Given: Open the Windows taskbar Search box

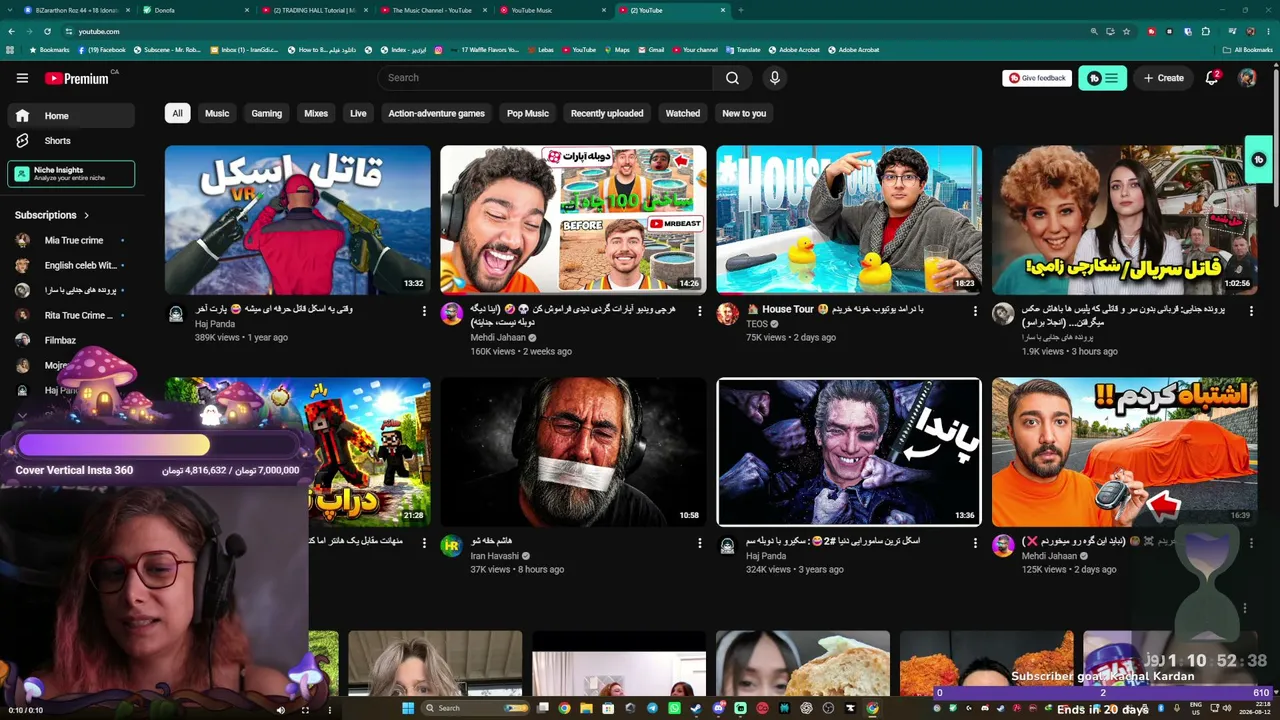Looking at the screenshot, I should pos(475,708).
